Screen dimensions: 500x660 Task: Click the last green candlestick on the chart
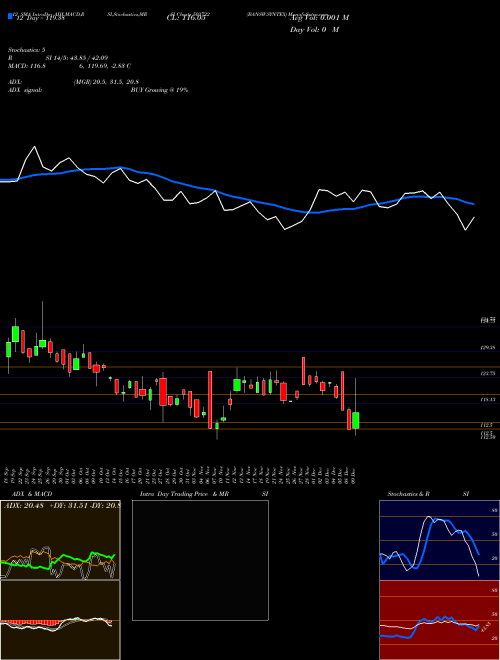click(356, 420)
